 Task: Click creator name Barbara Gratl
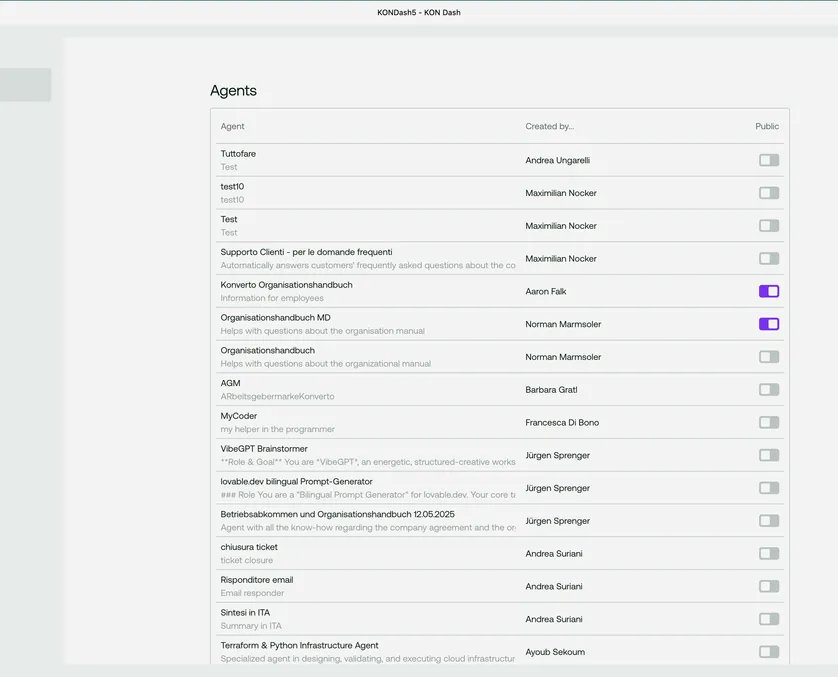[551, 390]
